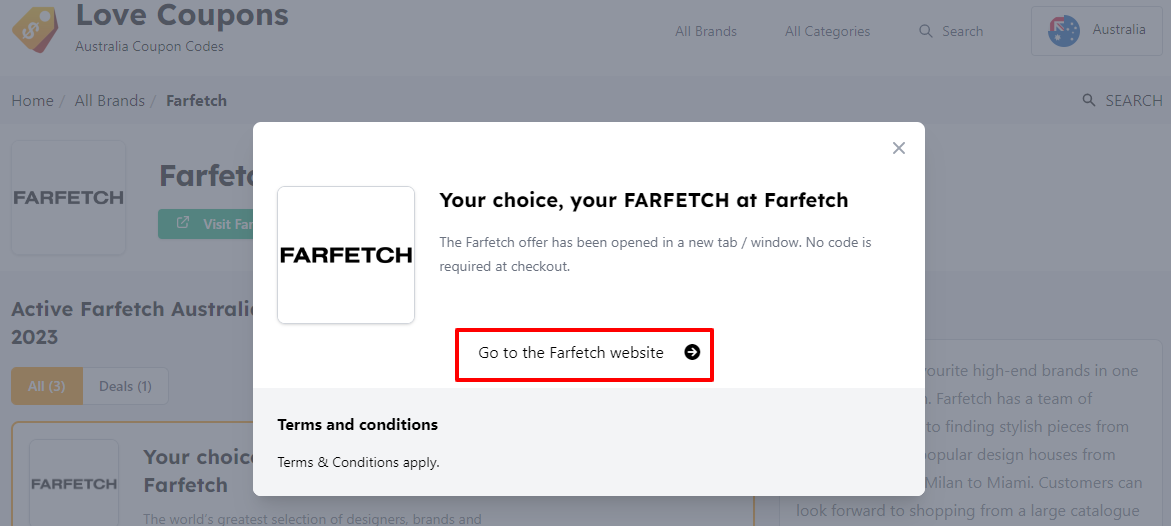Click the SEARCH magnifier icon on right
Image resolution: width=1171 pixels, height=526 pixels.
1088,100
